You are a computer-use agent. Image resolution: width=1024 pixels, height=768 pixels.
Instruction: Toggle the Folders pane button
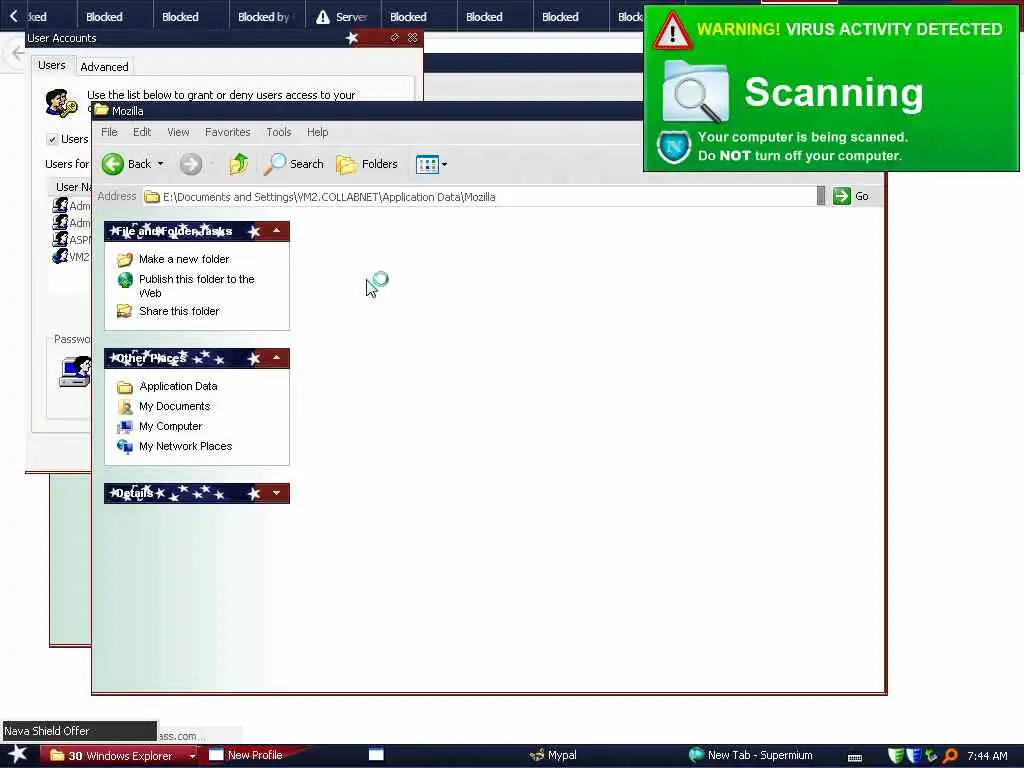[367, 164]
